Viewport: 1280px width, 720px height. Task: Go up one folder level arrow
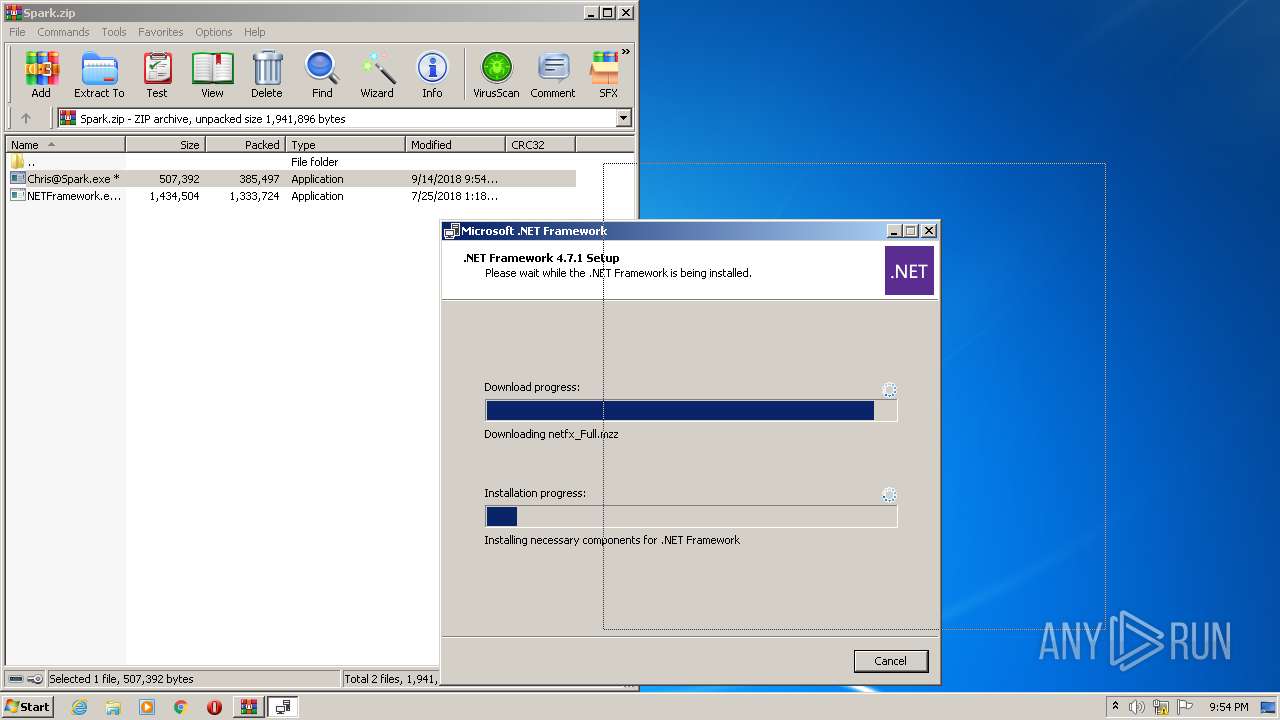click(26, 118)
